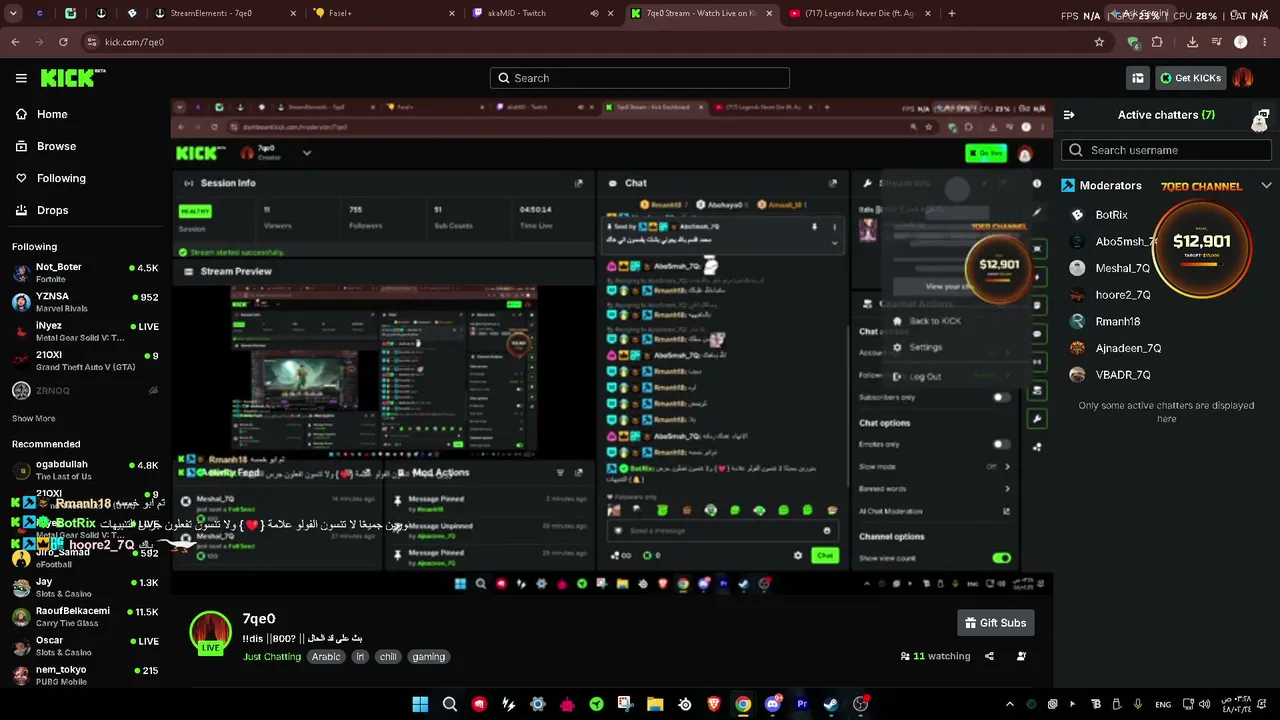The height and width of the screenshot is (720, 1280).
Task: Collapse the Moderators list
Action: [x=1266, y=186]
